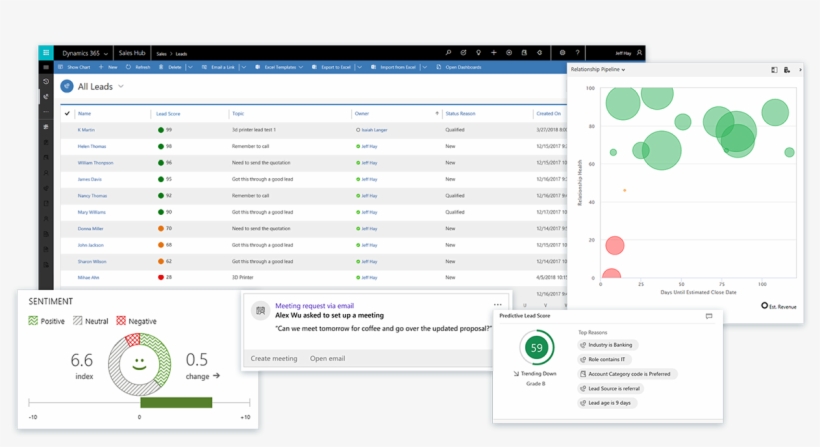Click the Create meeting button
The width and height of the screenshot is (820, 447).
click(x=274, y=359)
